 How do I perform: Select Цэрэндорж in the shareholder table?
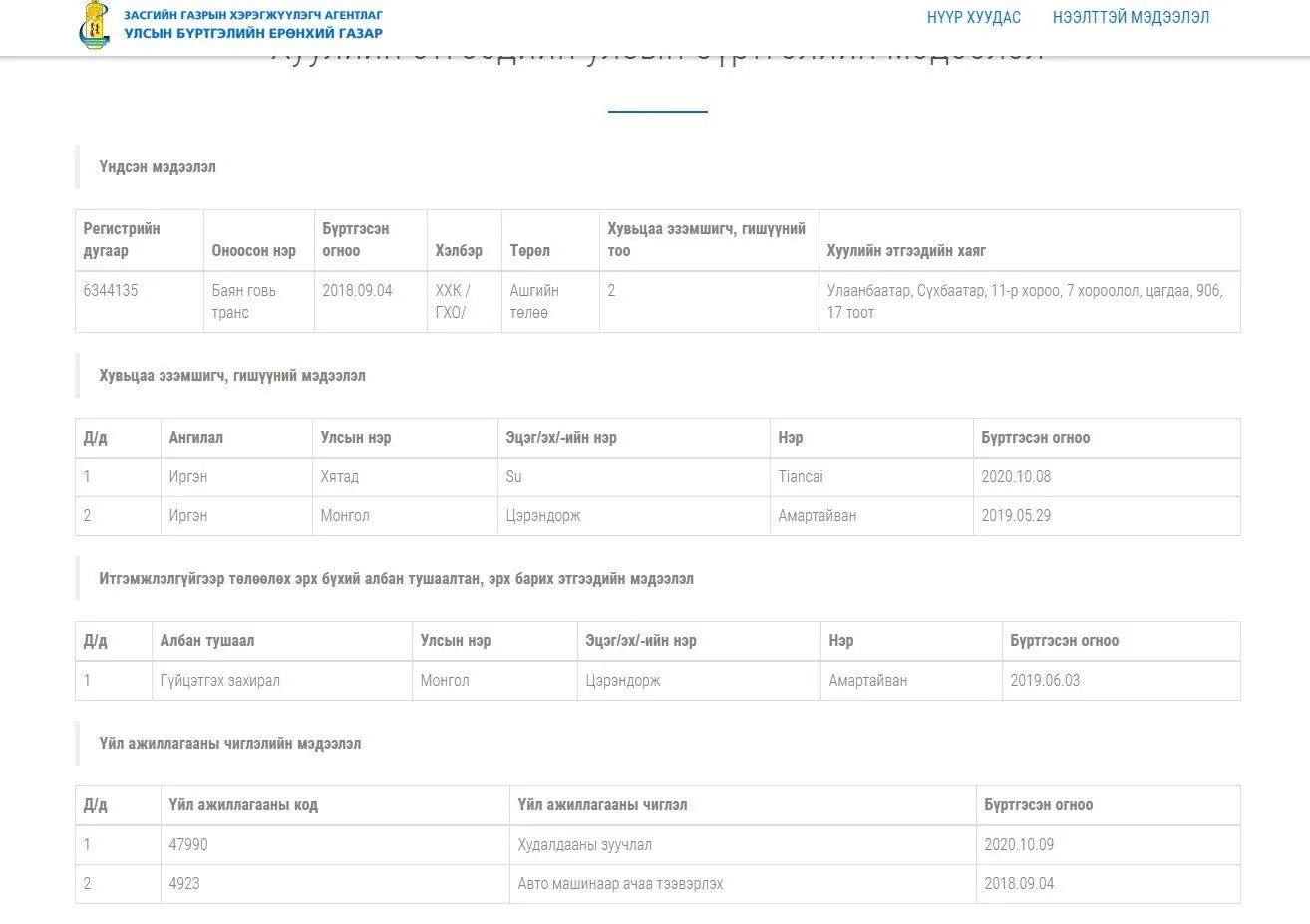tap(543, 515)
